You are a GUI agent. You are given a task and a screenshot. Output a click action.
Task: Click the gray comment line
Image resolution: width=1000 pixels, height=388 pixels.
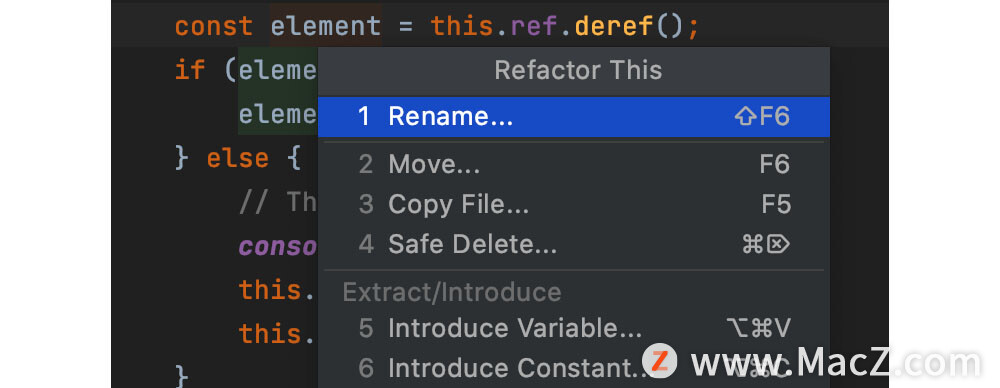(278, 202)
